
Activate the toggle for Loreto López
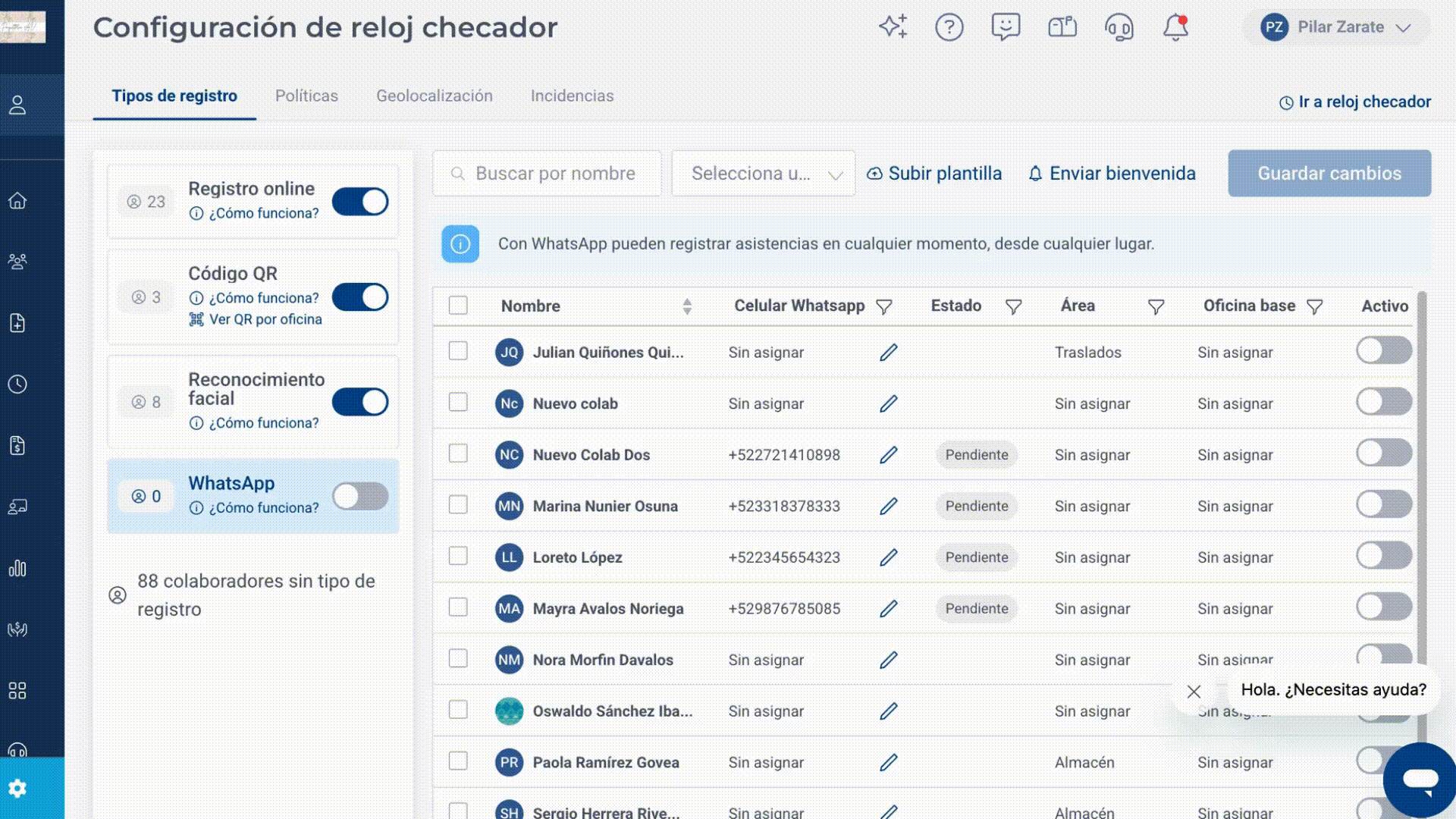[x=1384, y=555]
